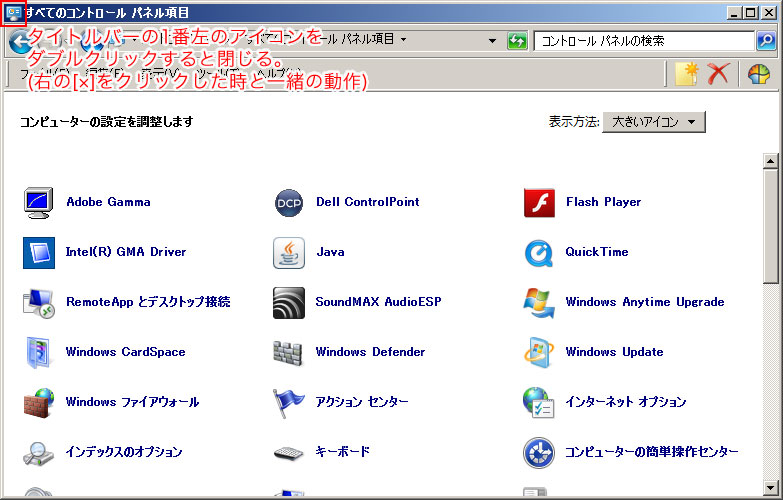Viewport: 783px width, 500px height.
Task: Open the Windows ファイアウォール link
Action: point(132,402)
